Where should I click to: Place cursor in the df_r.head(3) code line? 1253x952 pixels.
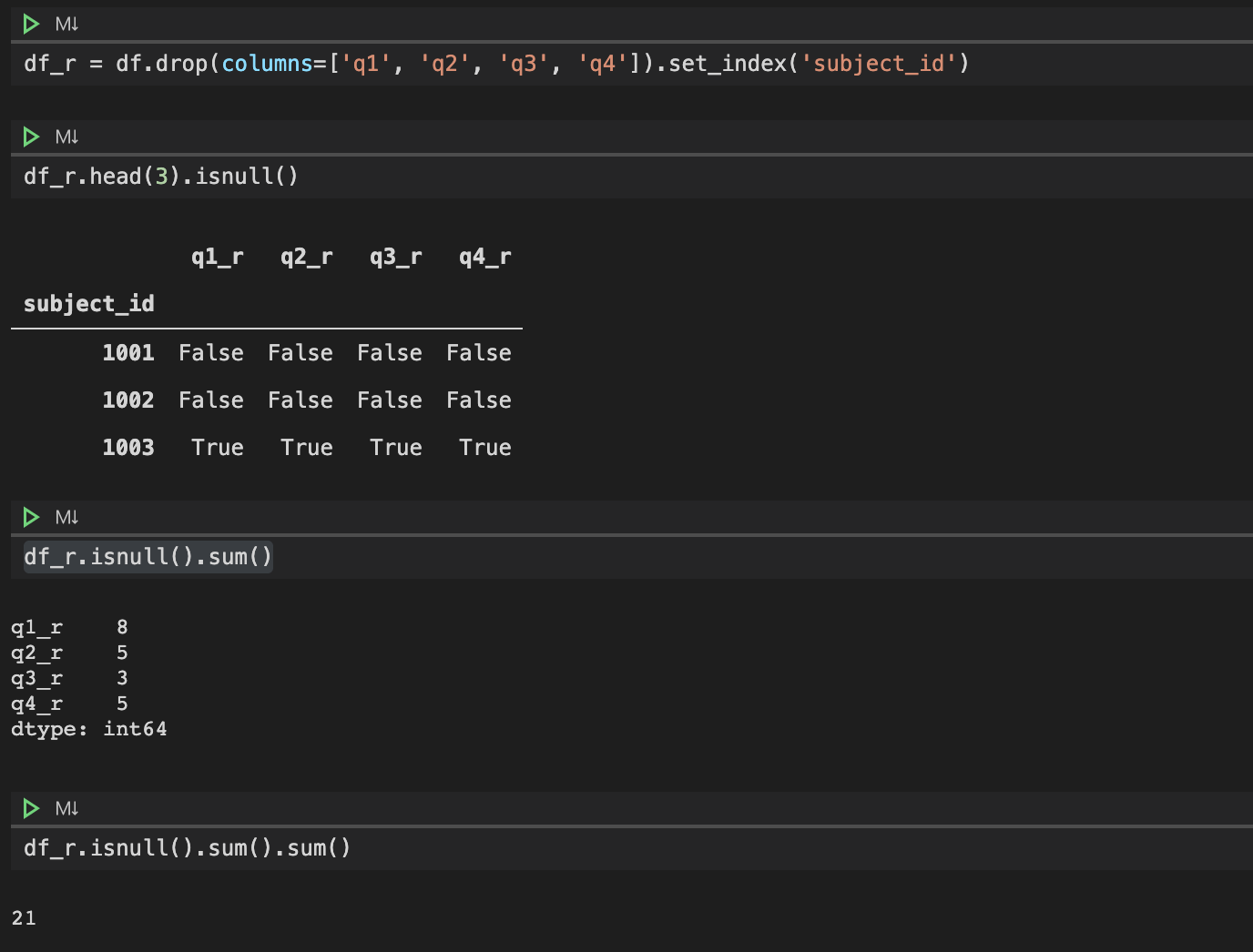[x=159, y=176]
